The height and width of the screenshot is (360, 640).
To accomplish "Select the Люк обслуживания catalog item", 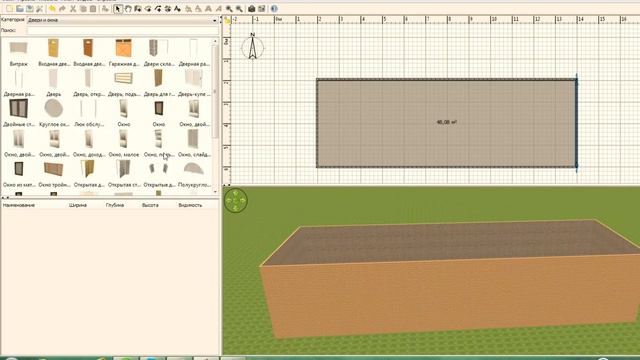I will click(x=89, y=113).
